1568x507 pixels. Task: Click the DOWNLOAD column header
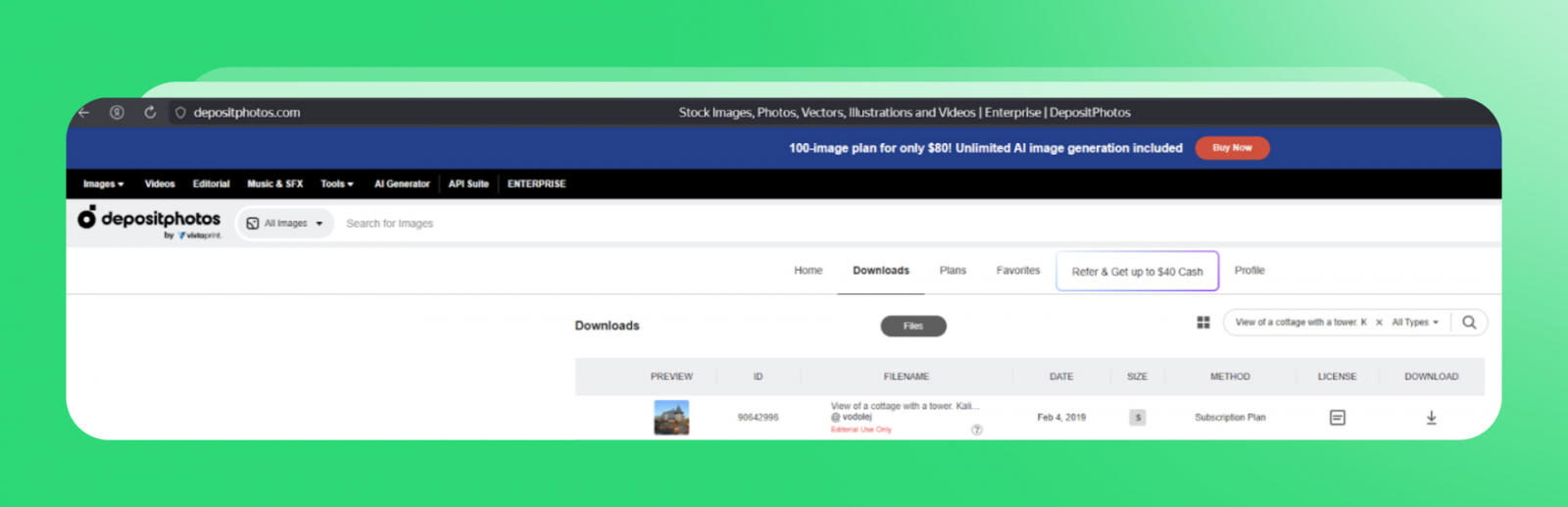click(x=1431, y=377)
